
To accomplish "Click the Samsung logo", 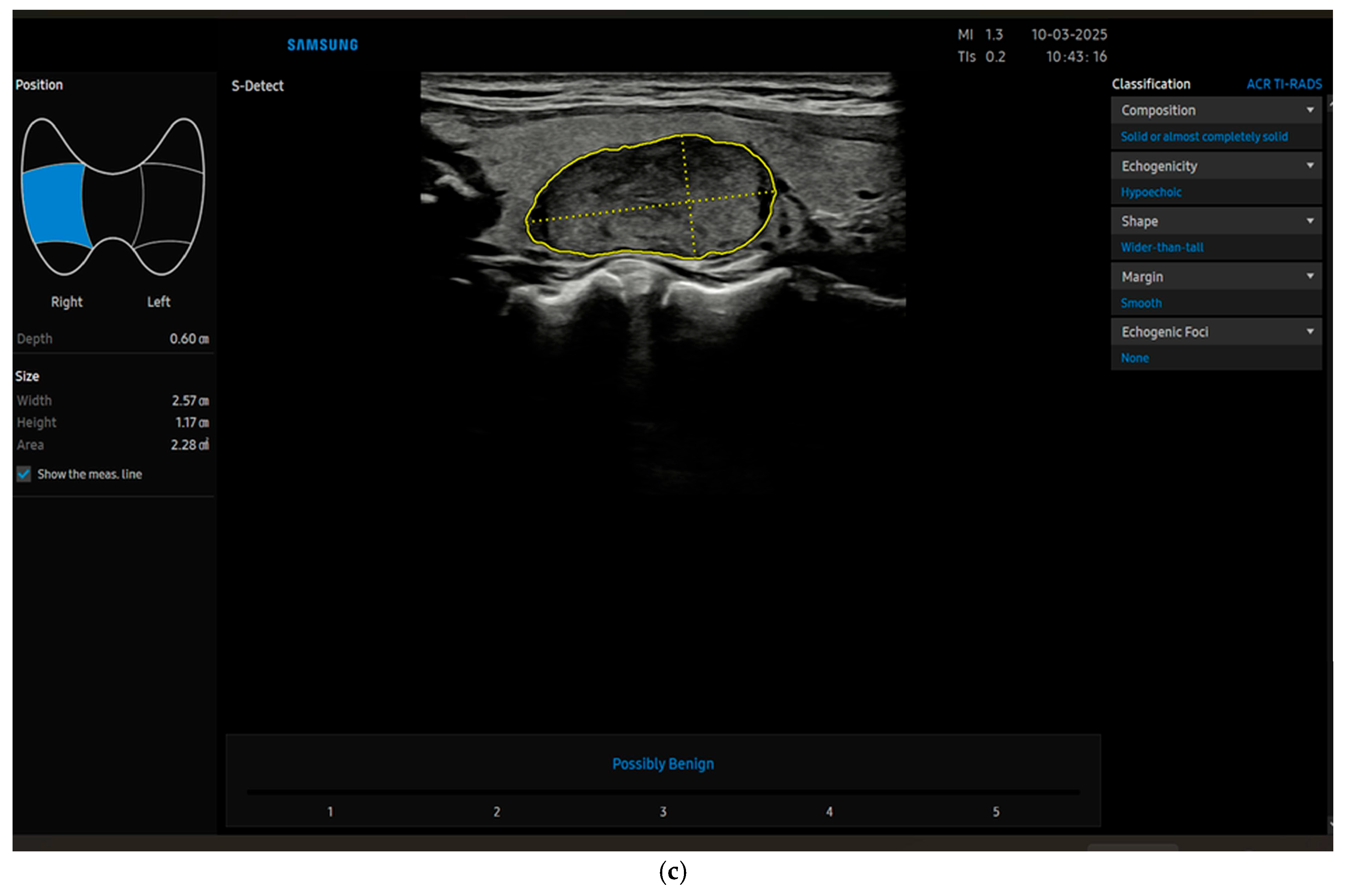I will click(x=322, y=45).
